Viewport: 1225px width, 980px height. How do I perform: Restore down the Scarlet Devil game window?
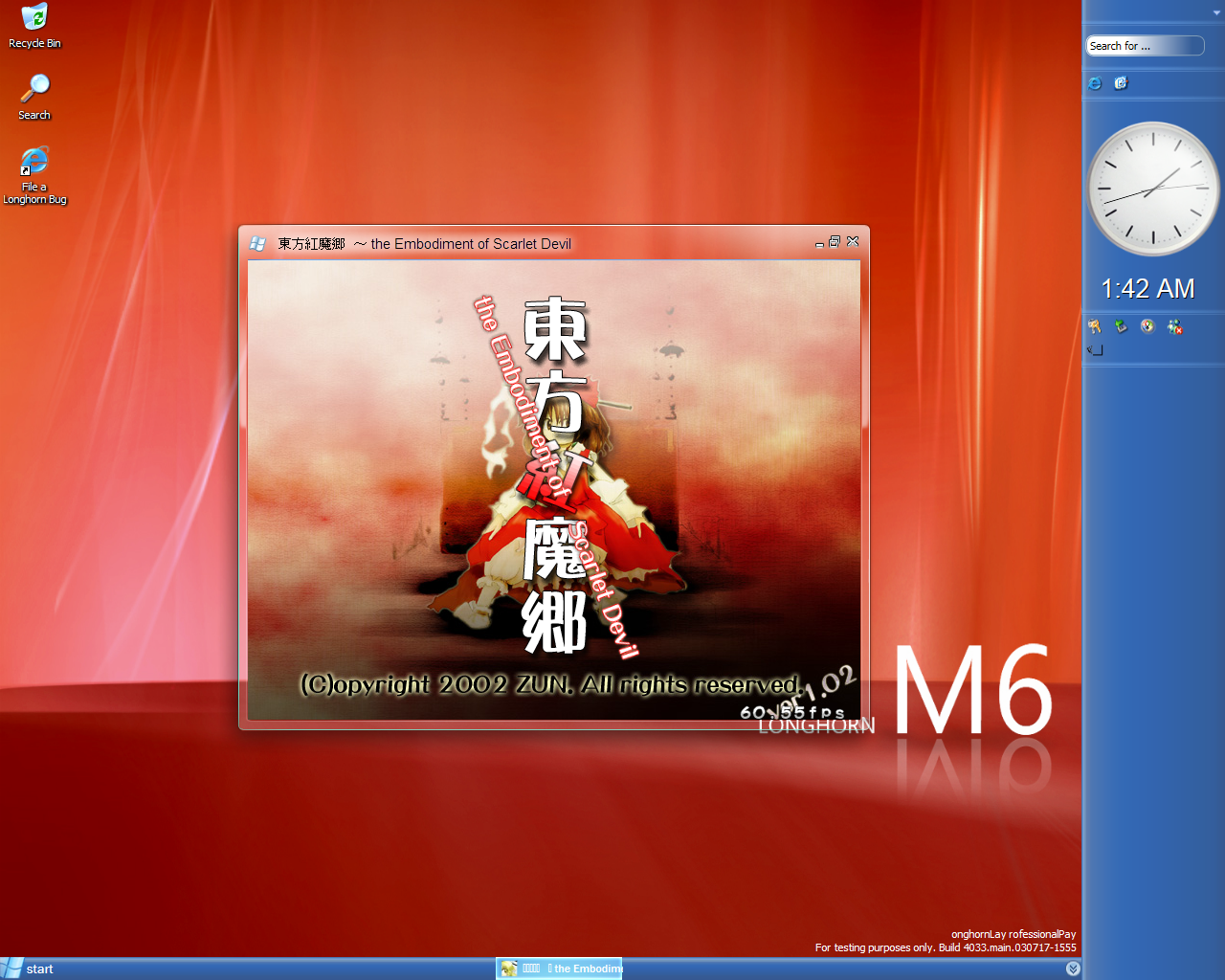point(835,242)
